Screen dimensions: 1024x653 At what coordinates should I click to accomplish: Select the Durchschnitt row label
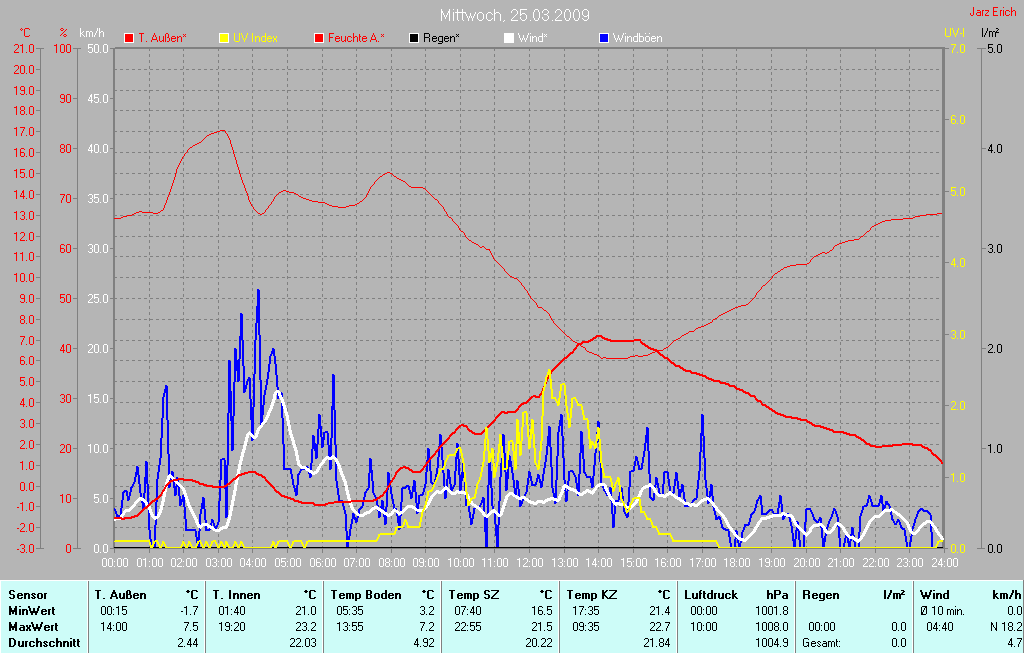click(x=43, y=642)
